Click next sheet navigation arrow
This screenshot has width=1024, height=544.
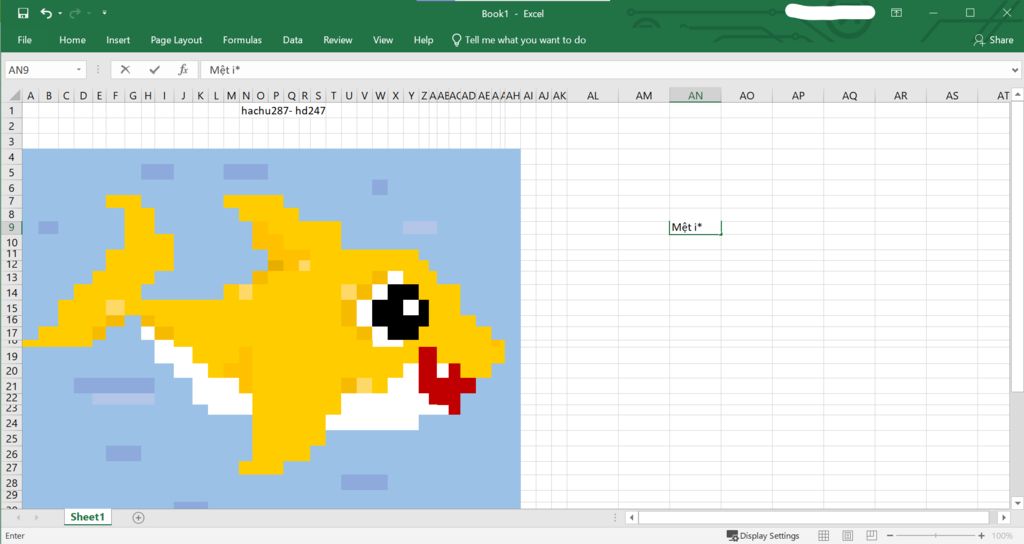pos(36,517)
